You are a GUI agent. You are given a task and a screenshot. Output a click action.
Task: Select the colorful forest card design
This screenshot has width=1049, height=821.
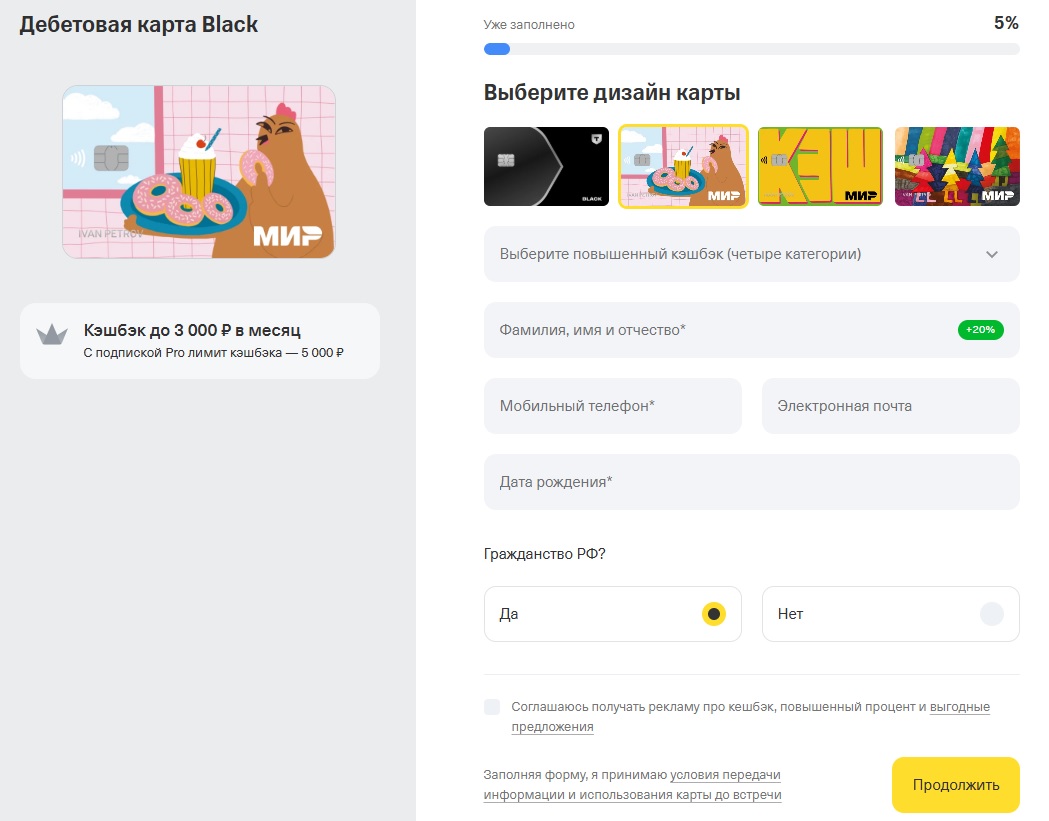(957, 166)
